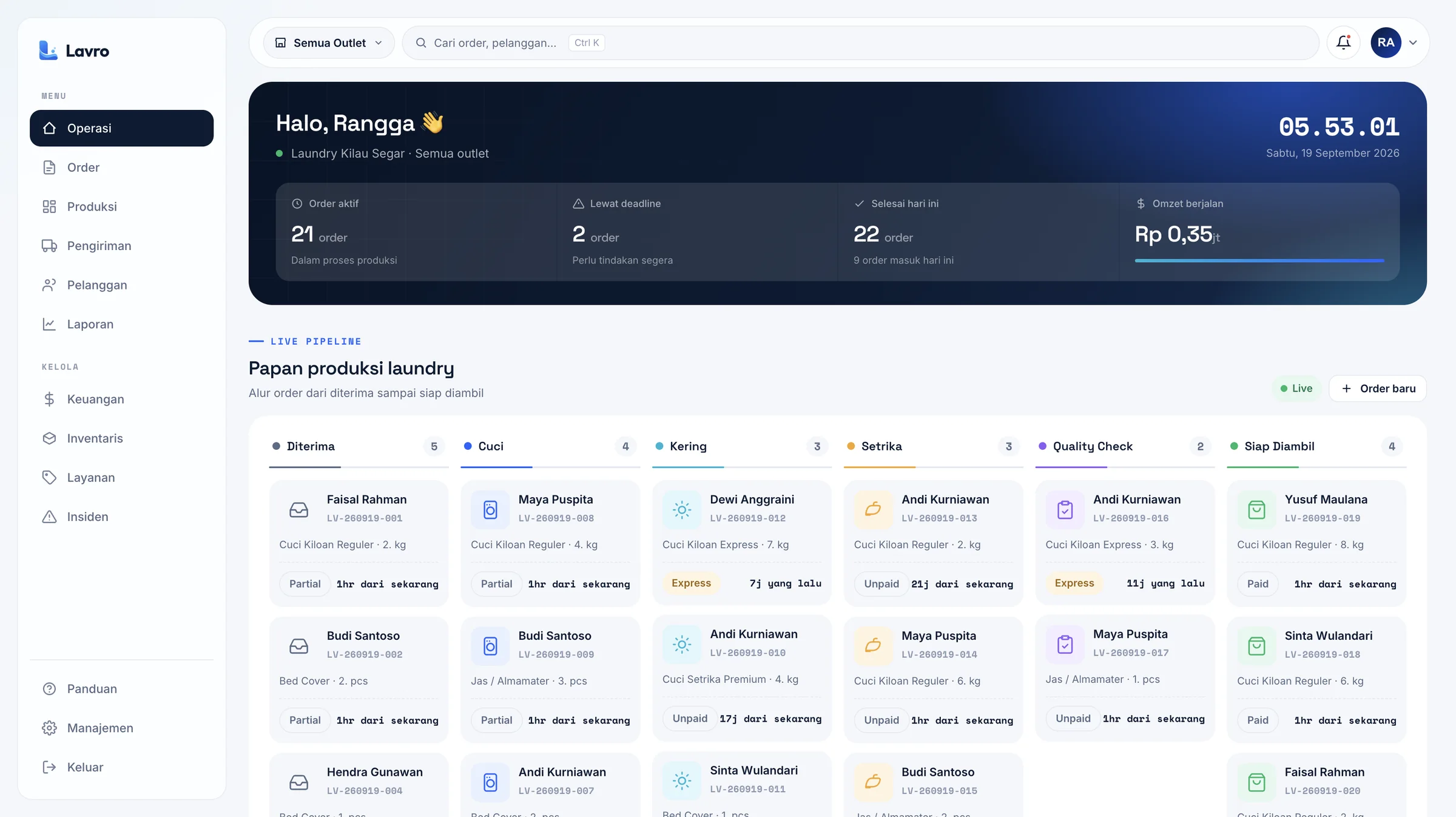Click the sun drying icon on Dewi Anggraini card
Viewport: 1456px width, 817px height.
[x=682, y=509]
